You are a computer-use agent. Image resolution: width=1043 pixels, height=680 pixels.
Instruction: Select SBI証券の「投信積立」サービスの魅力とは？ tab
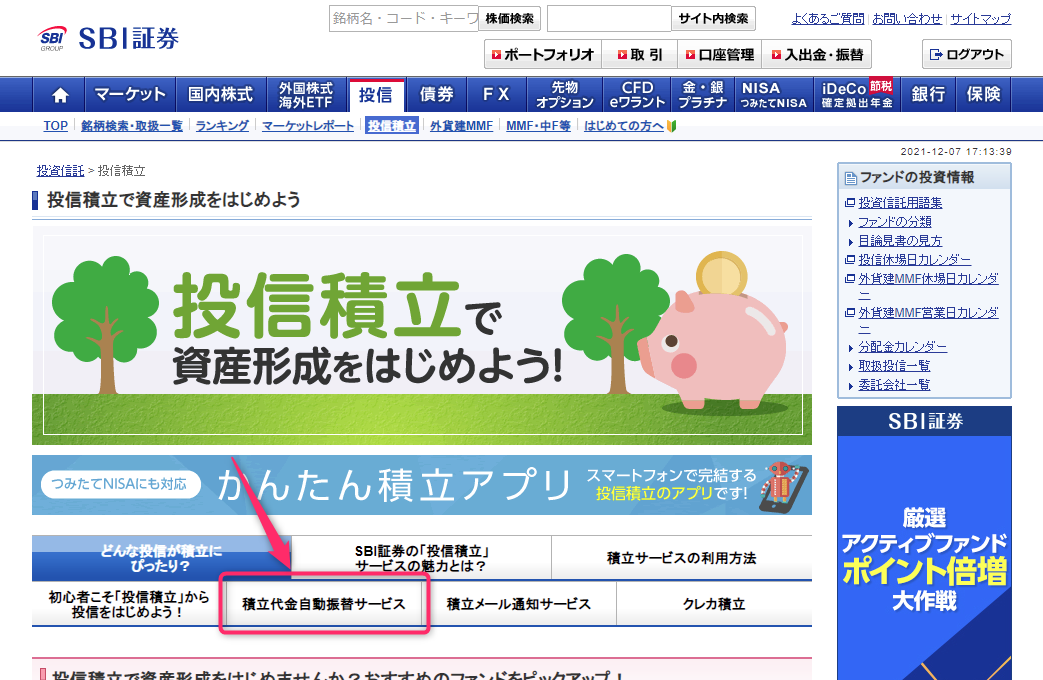click(x=422, y=558)
